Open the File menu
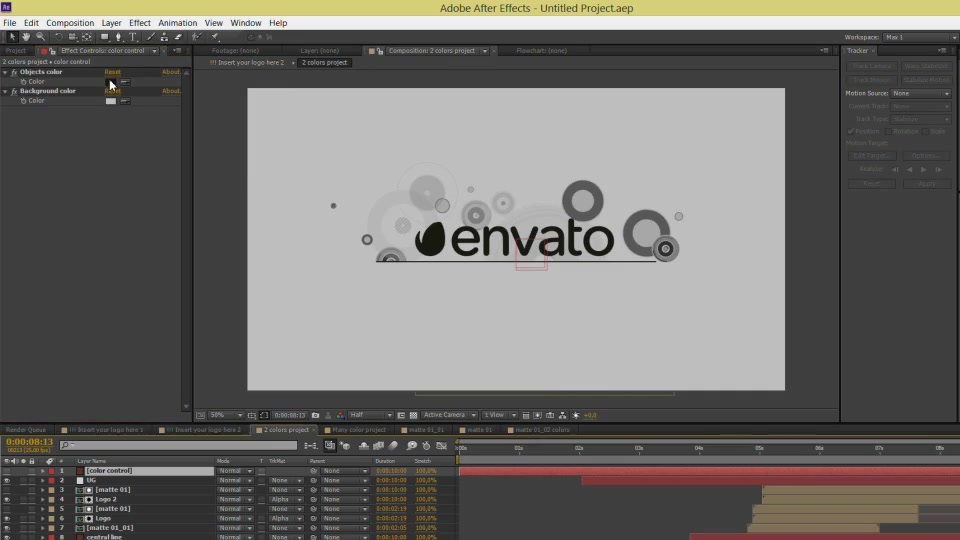The height and width of the screenshot is (540, 960). coord(10,23)
